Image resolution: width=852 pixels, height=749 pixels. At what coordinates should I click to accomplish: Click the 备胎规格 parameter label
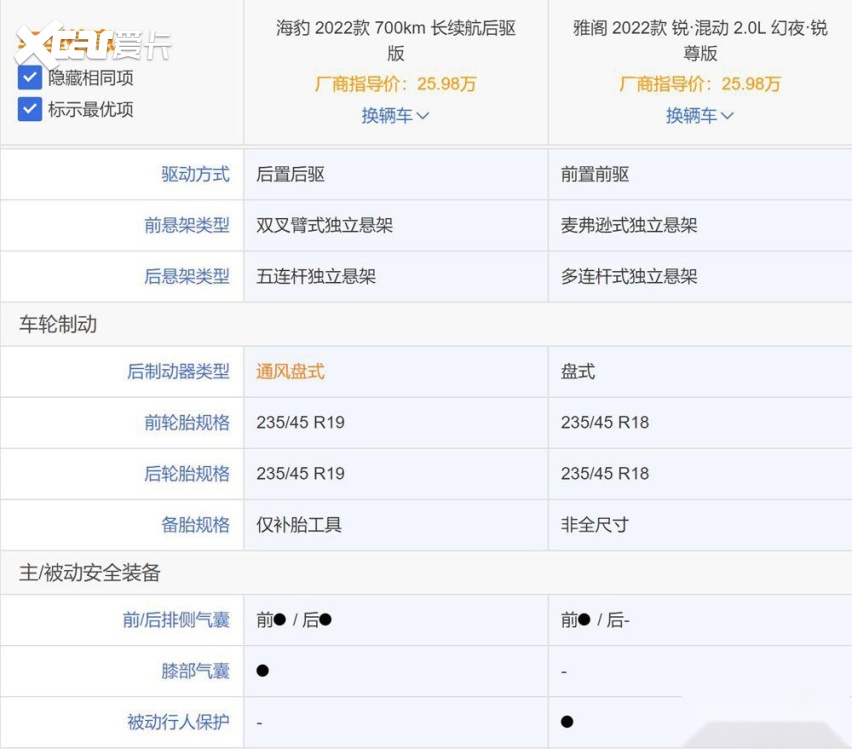195,524
